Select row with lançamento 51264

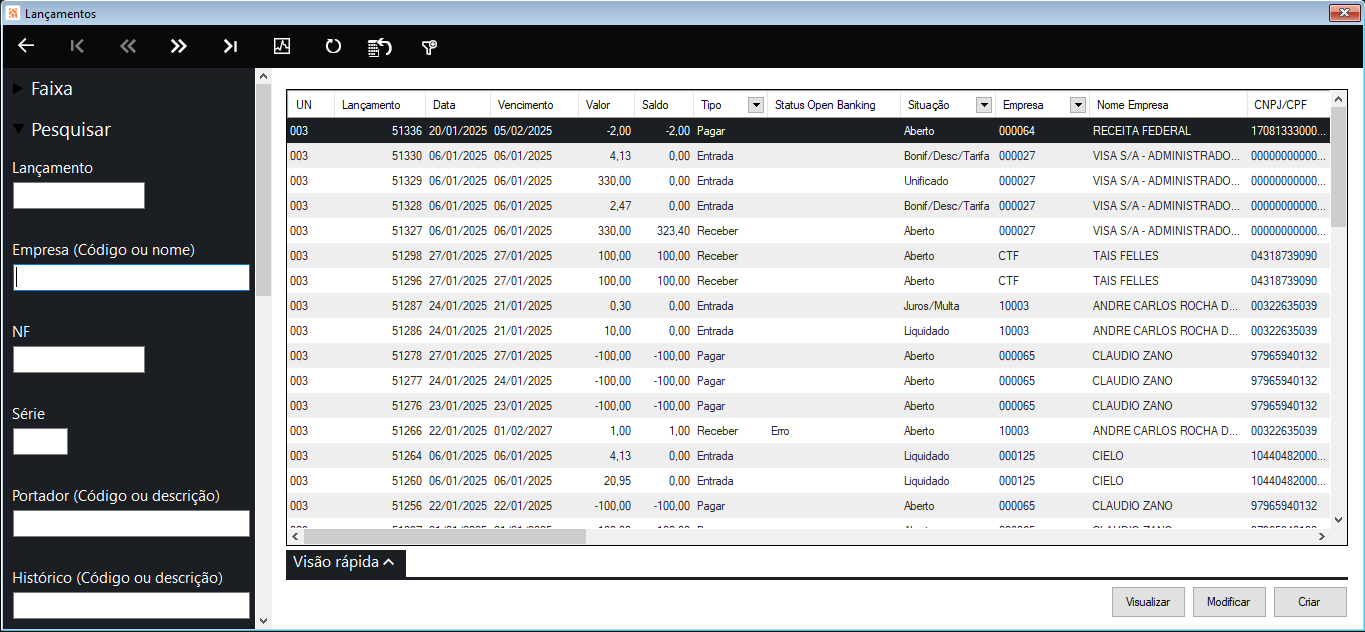click(x=809, y=456)
